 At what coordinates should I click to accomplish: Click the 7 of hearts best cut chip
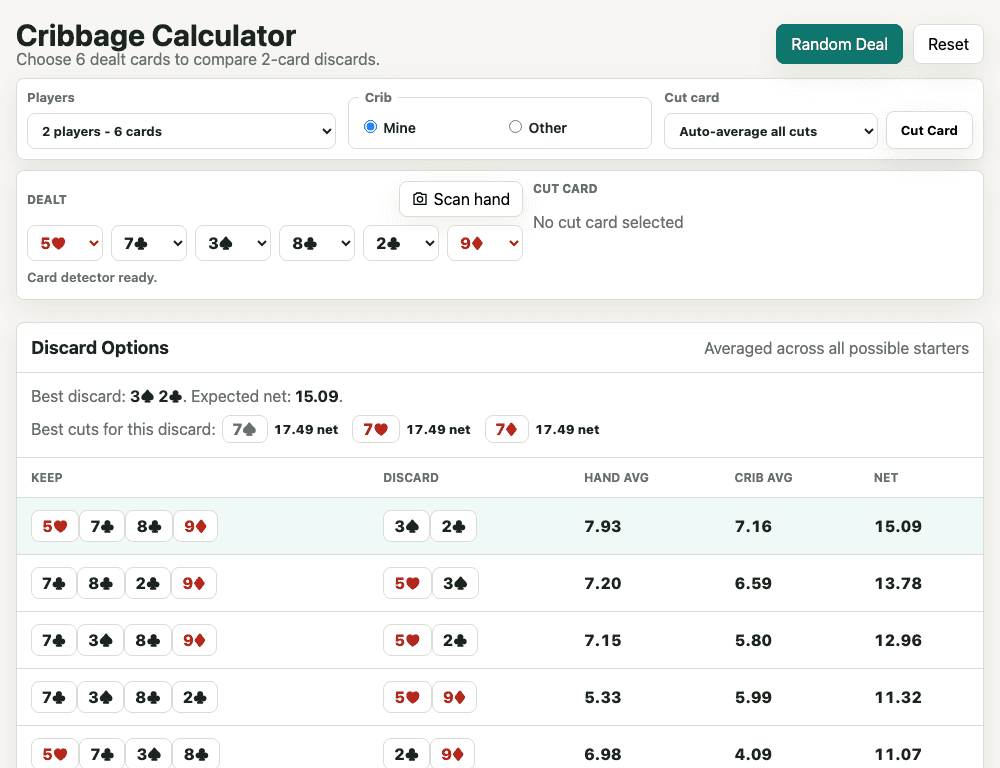[x=376, y=429]
